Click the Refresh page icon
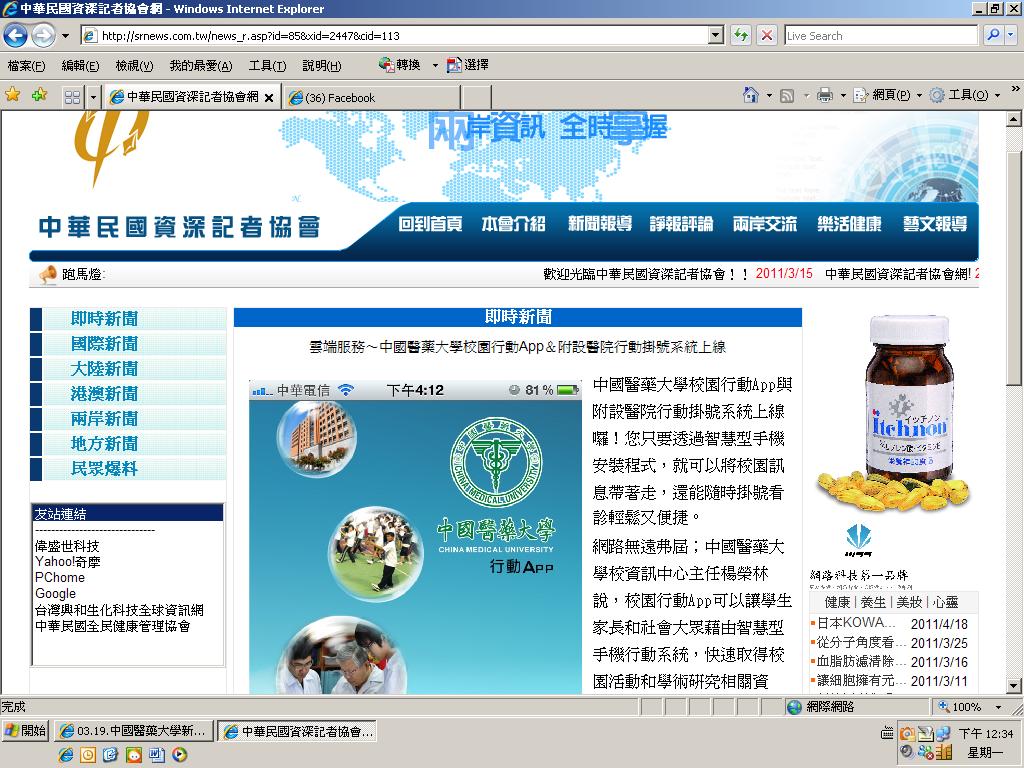 tap(741, 35)
